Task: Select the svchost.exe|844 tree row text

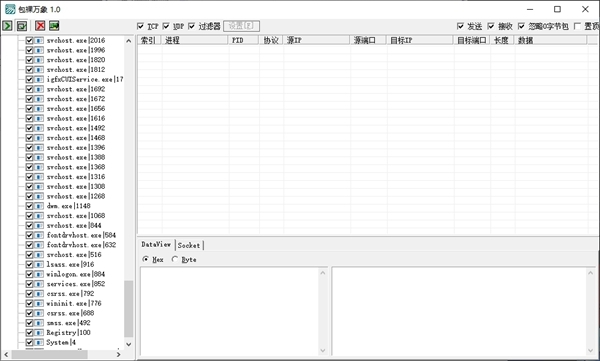Action: click(x=74, y=225)
